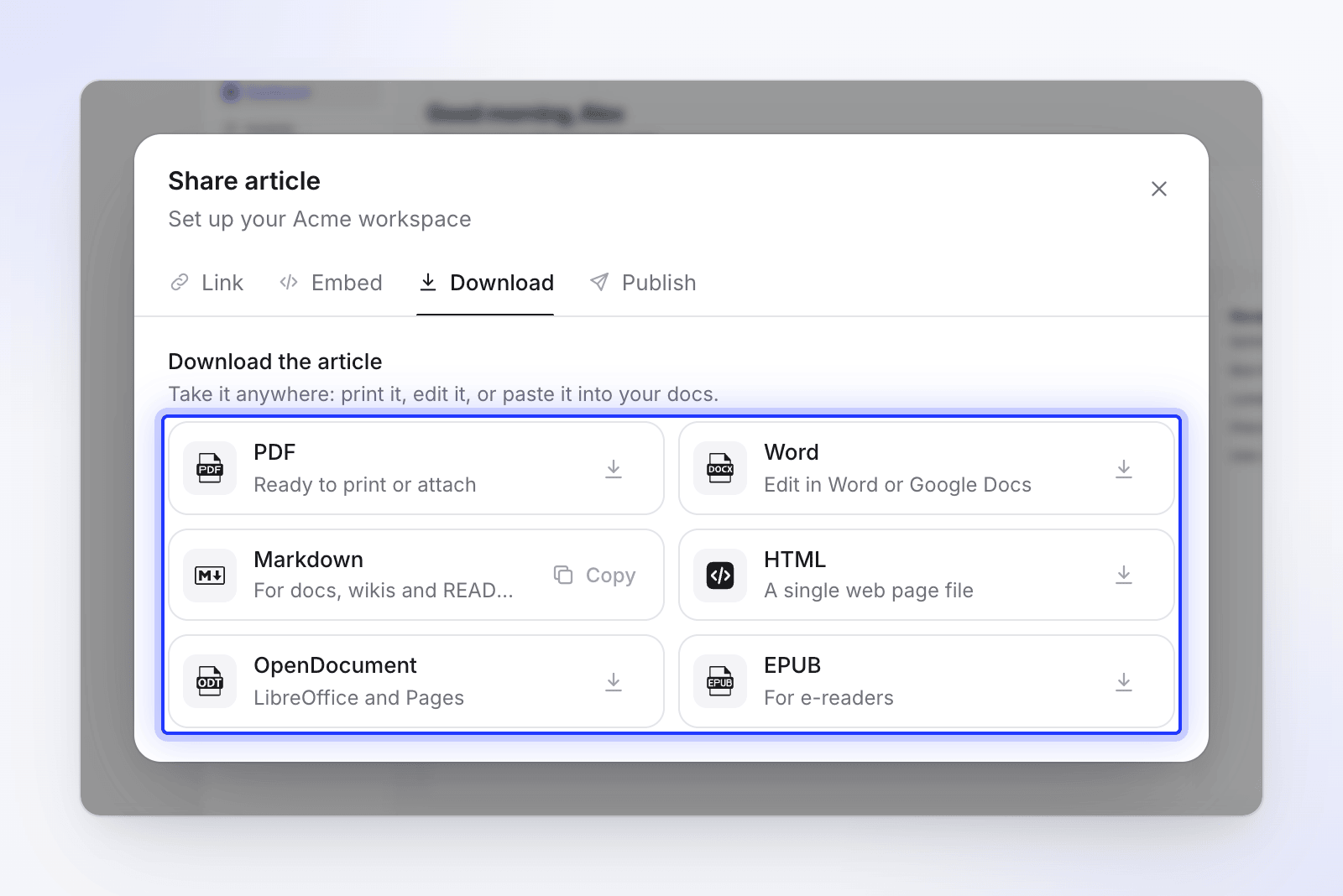Viewport: 1343px width, 896px height.
Task: Click the "Edit in Word or Google Docs" text
Action: [x=897, y=485]
